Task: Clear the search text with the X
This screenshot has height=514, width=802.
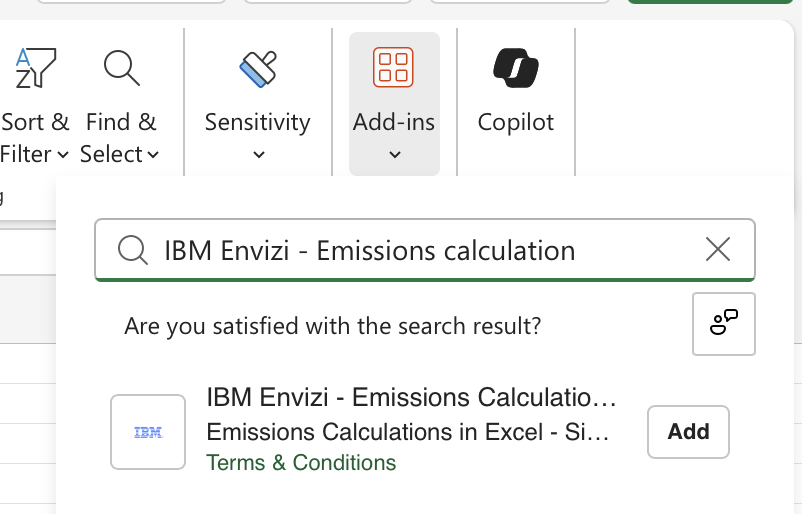Action: click(718, 250)
